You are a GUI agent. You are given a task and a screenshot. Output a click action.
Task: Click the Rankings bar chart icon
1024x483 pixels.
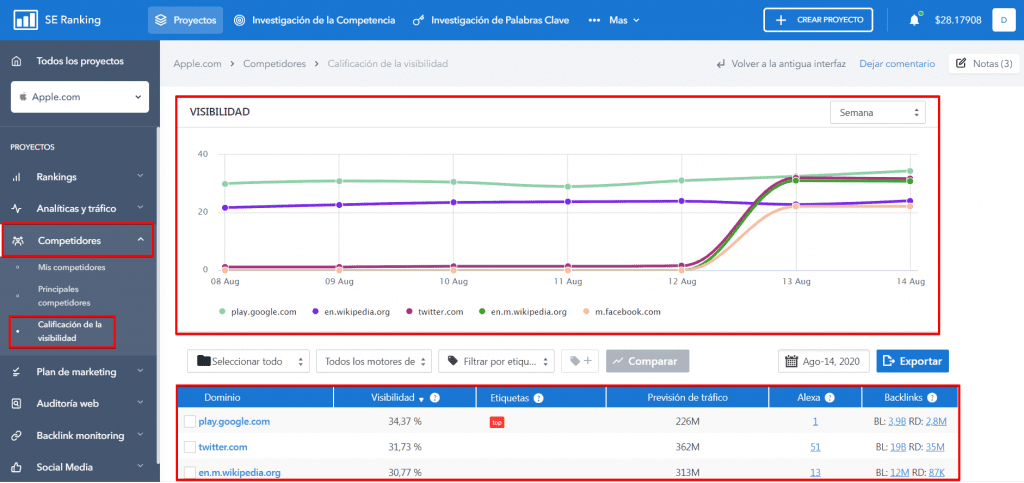17,177
